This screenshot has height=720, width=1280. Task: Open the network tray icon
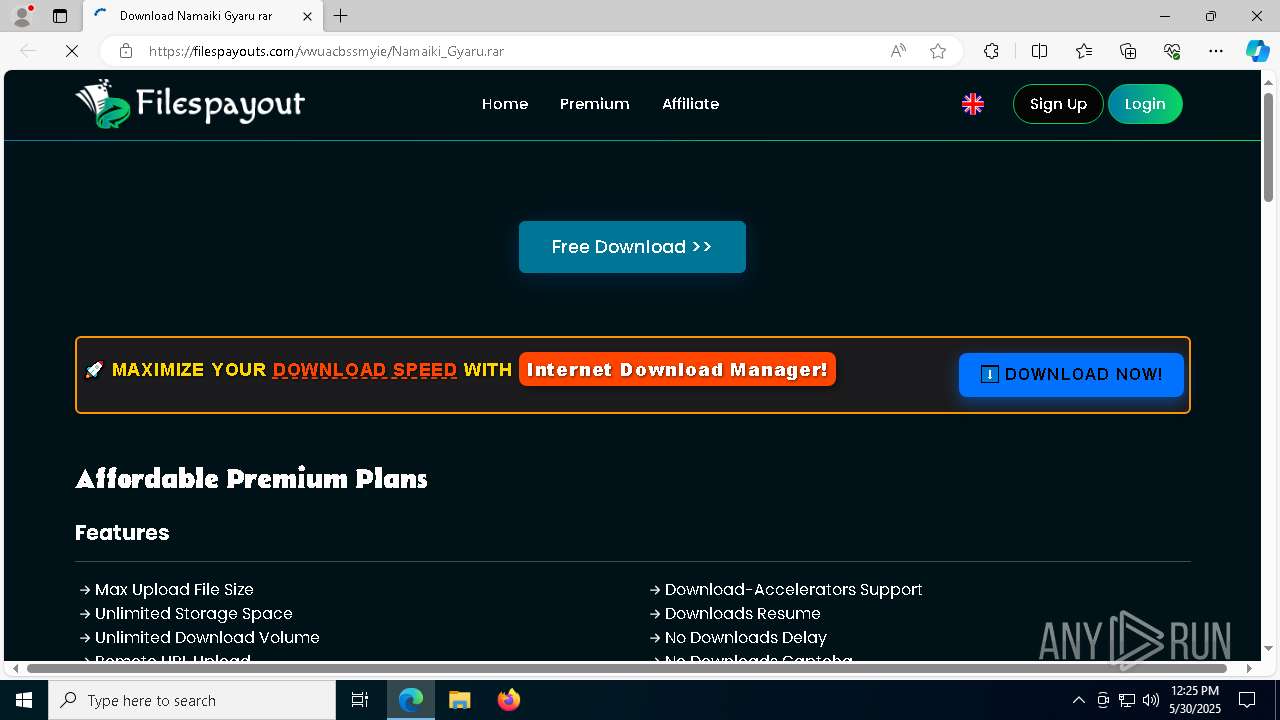click(x=1127, y=700)
